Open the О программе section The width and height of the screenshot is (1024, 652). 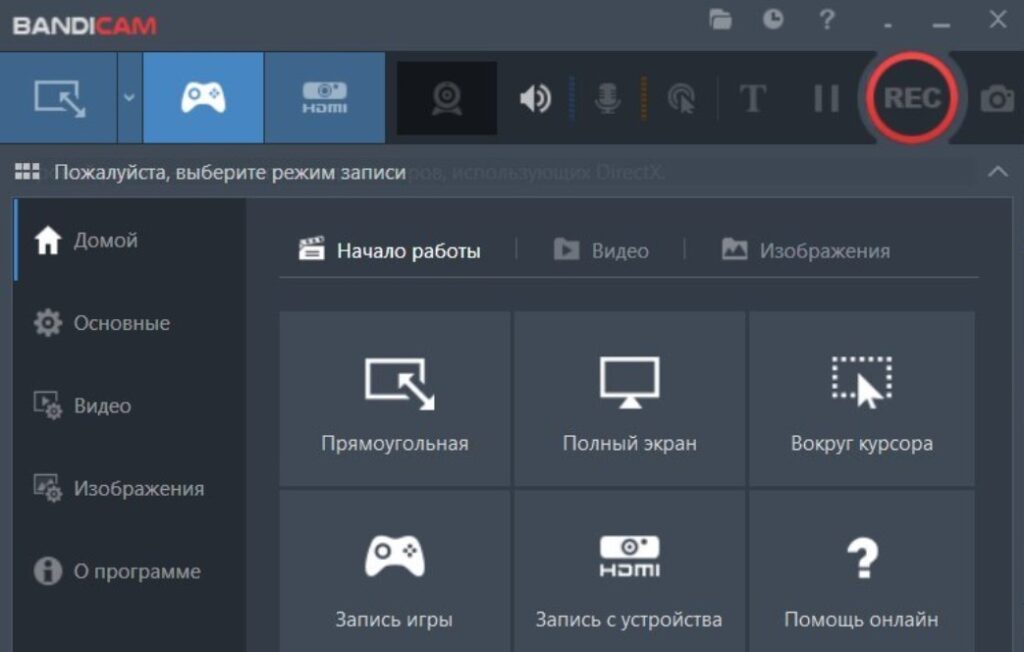(x=130, y=571)
